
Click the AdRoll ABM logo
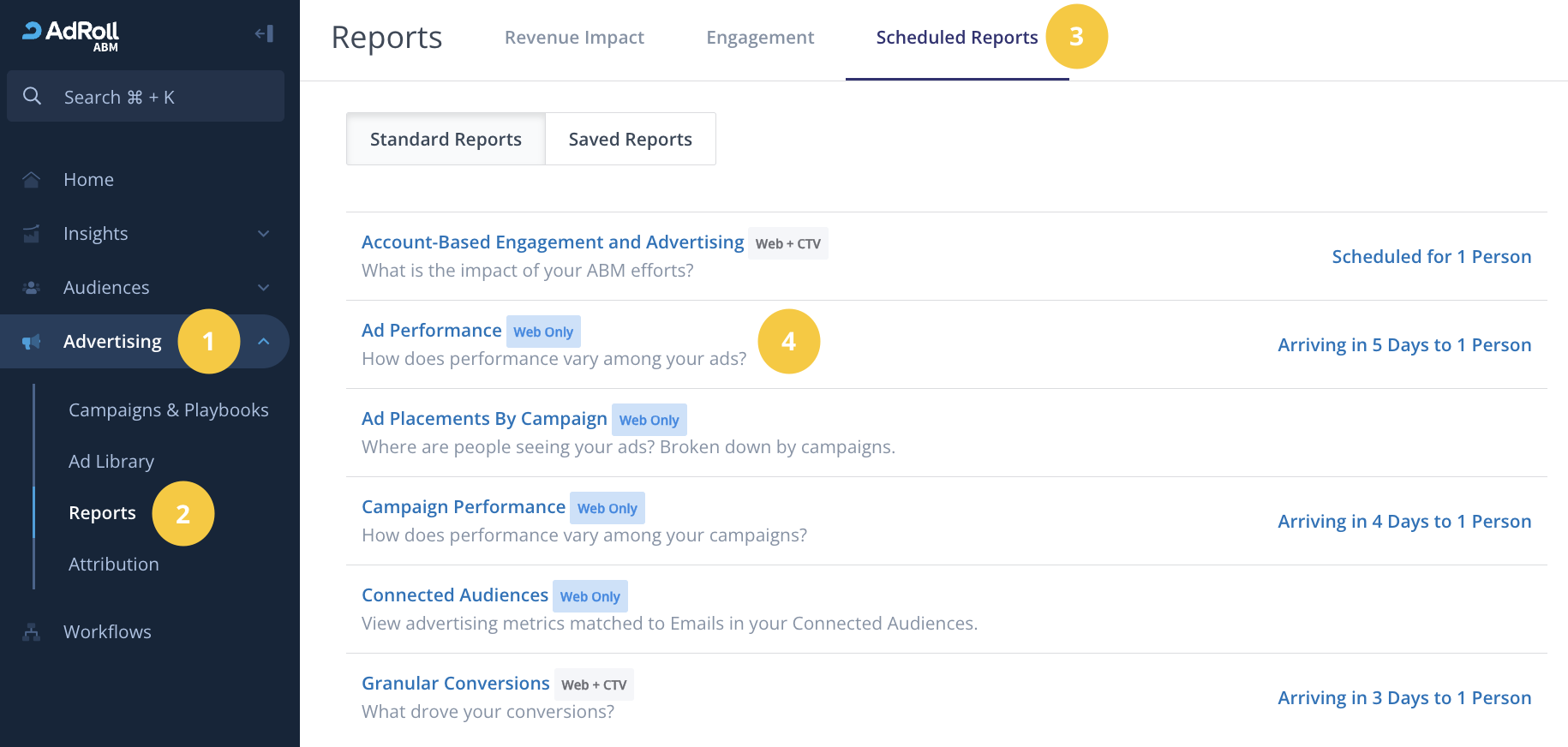click(71, 34)
